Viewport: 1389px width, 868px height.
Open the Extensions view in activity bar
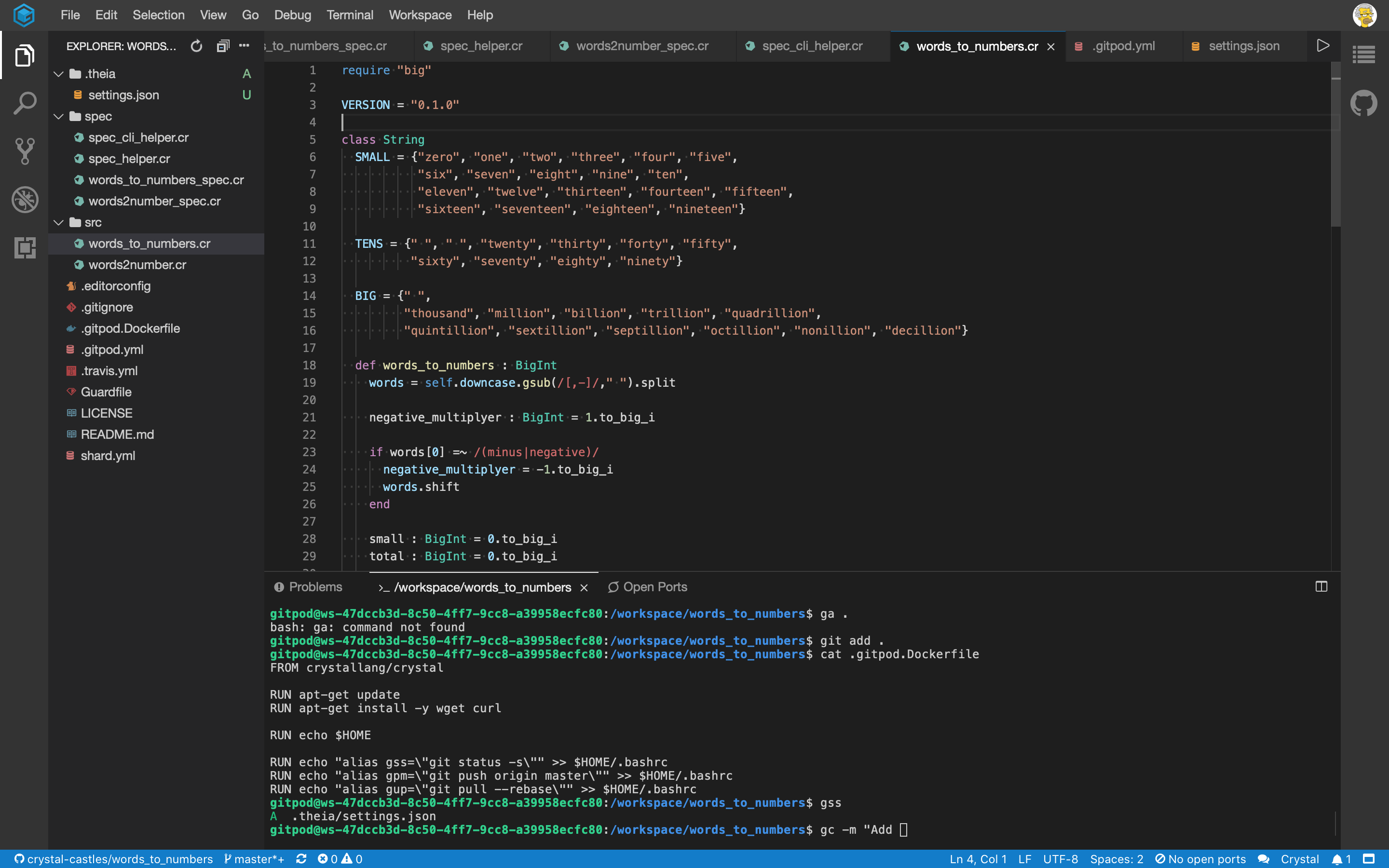click(24, 248)
